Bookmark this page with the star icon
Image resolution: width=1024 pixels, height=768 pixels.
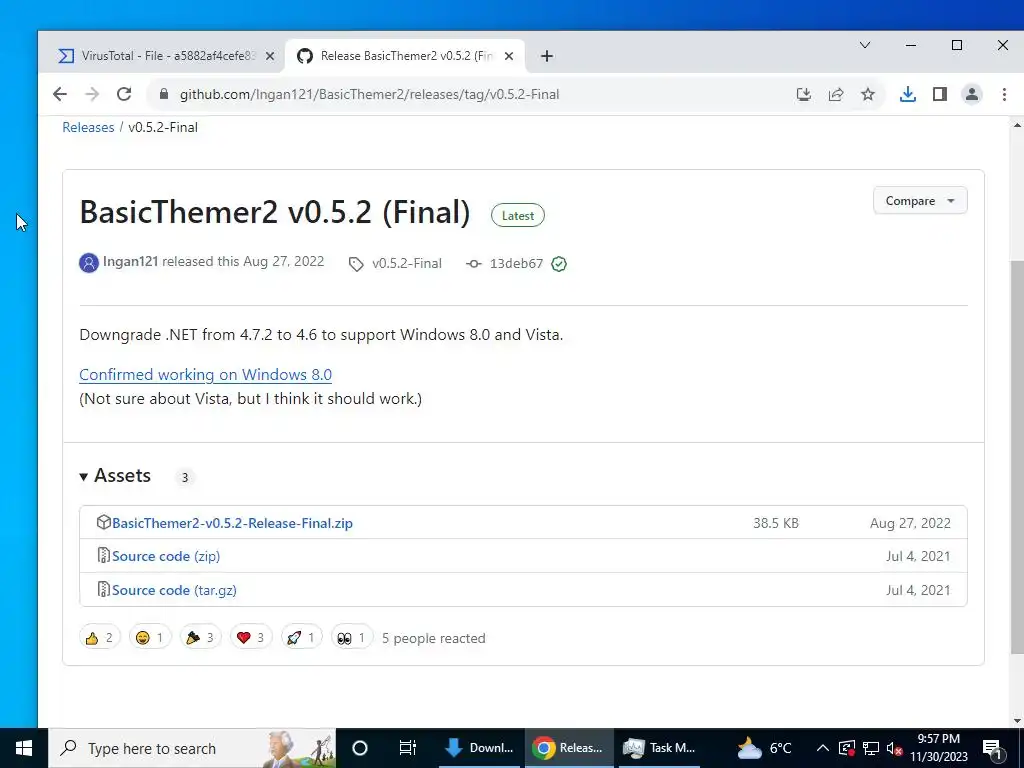tap(868, 94)
